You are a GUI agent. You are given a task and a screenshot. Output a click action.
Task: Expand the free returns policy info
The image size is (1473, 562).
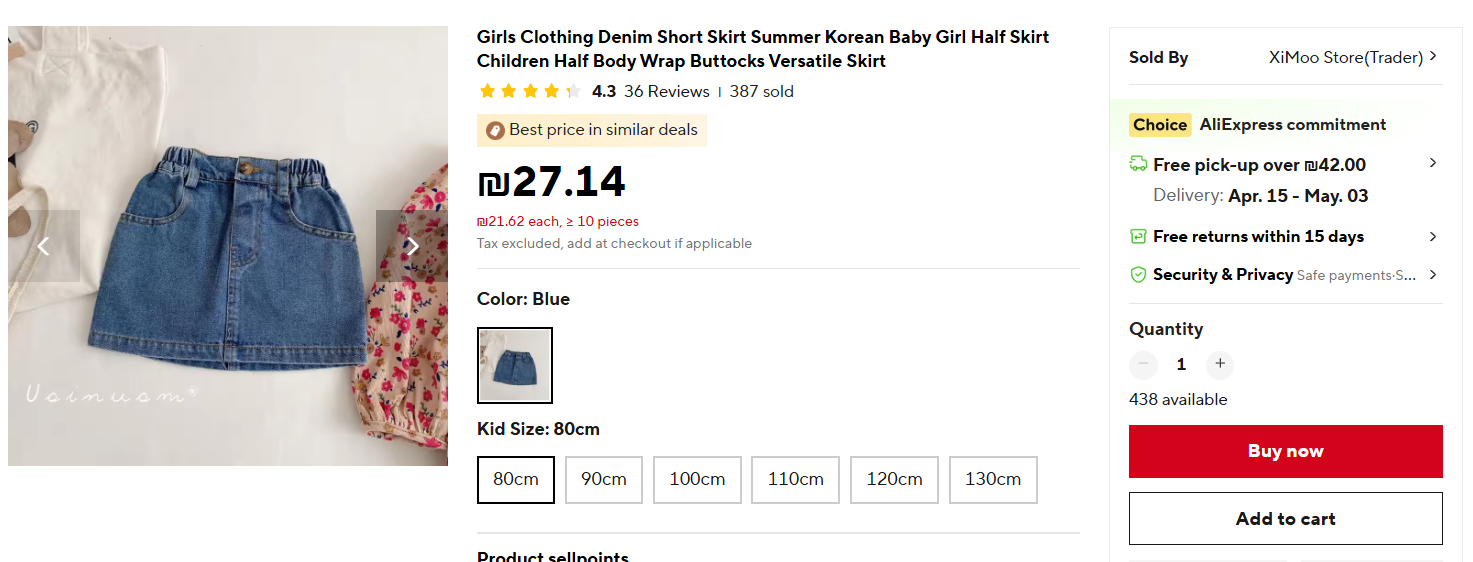click(1433, 237)
